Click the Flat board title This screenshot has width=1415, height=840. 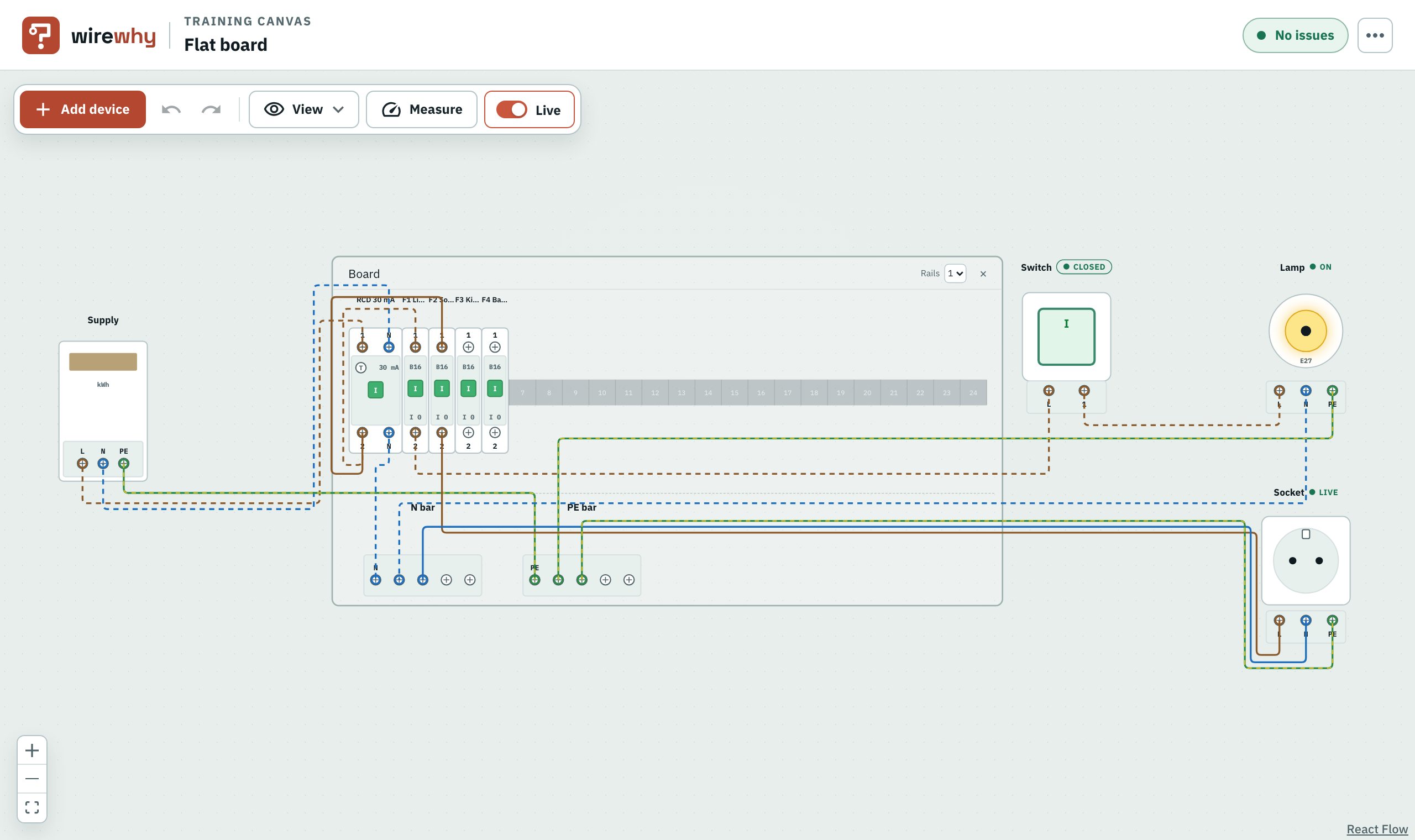(226, 45)
